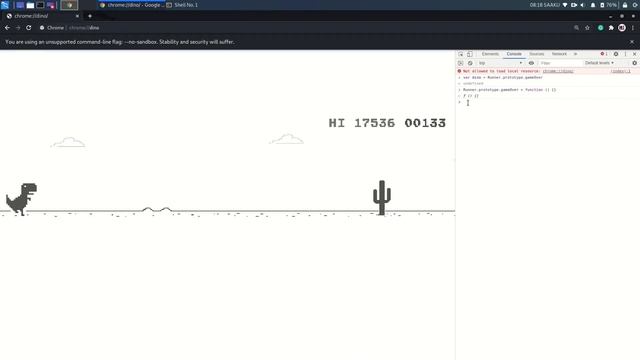Click the Chrome site info icon in address bar
Screen dimensions: 640x360
[x=42, y=28]
